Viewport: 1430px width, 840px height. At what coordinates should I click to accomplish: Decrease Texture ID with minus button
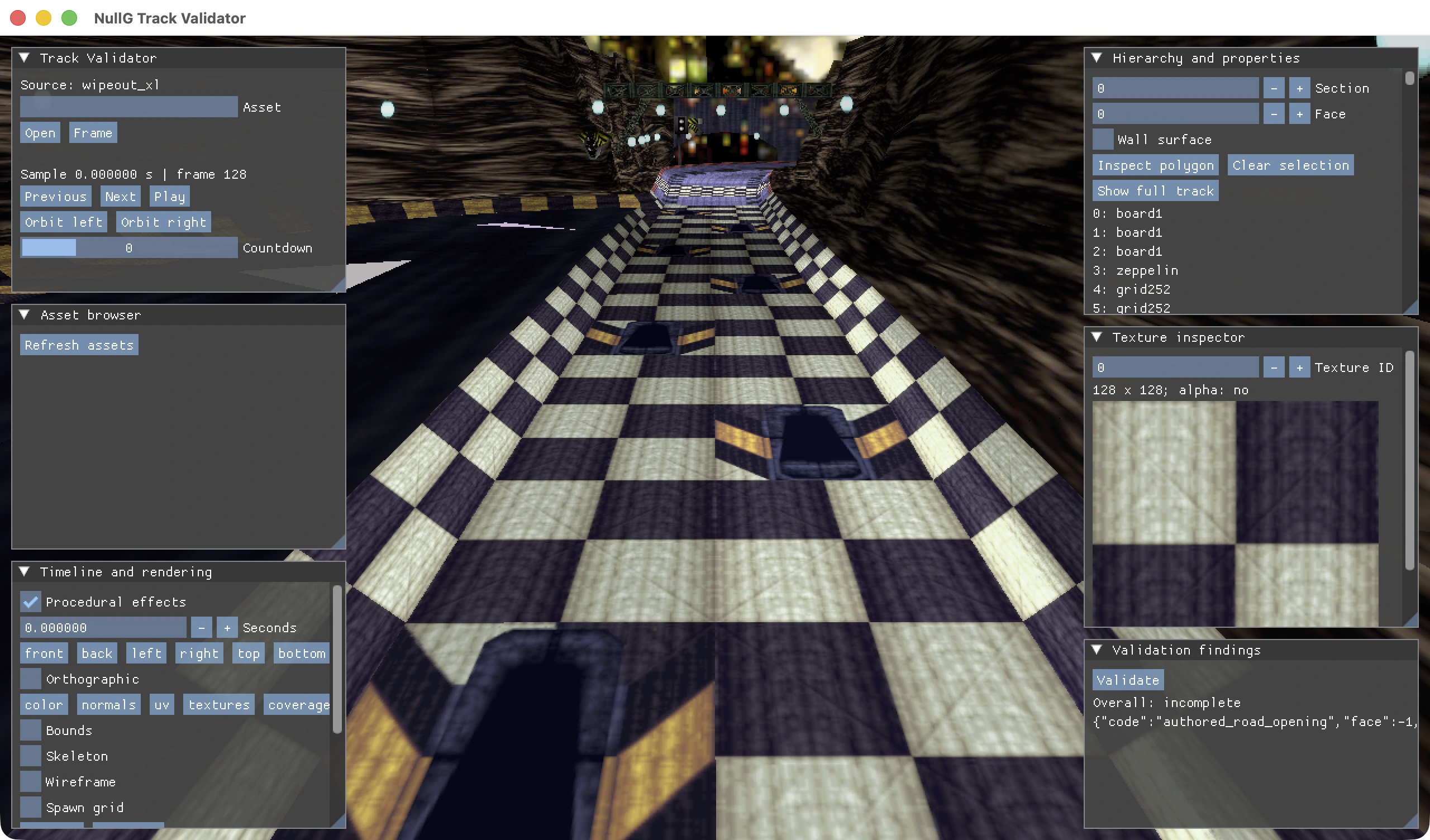click(x=1274, y=367)
